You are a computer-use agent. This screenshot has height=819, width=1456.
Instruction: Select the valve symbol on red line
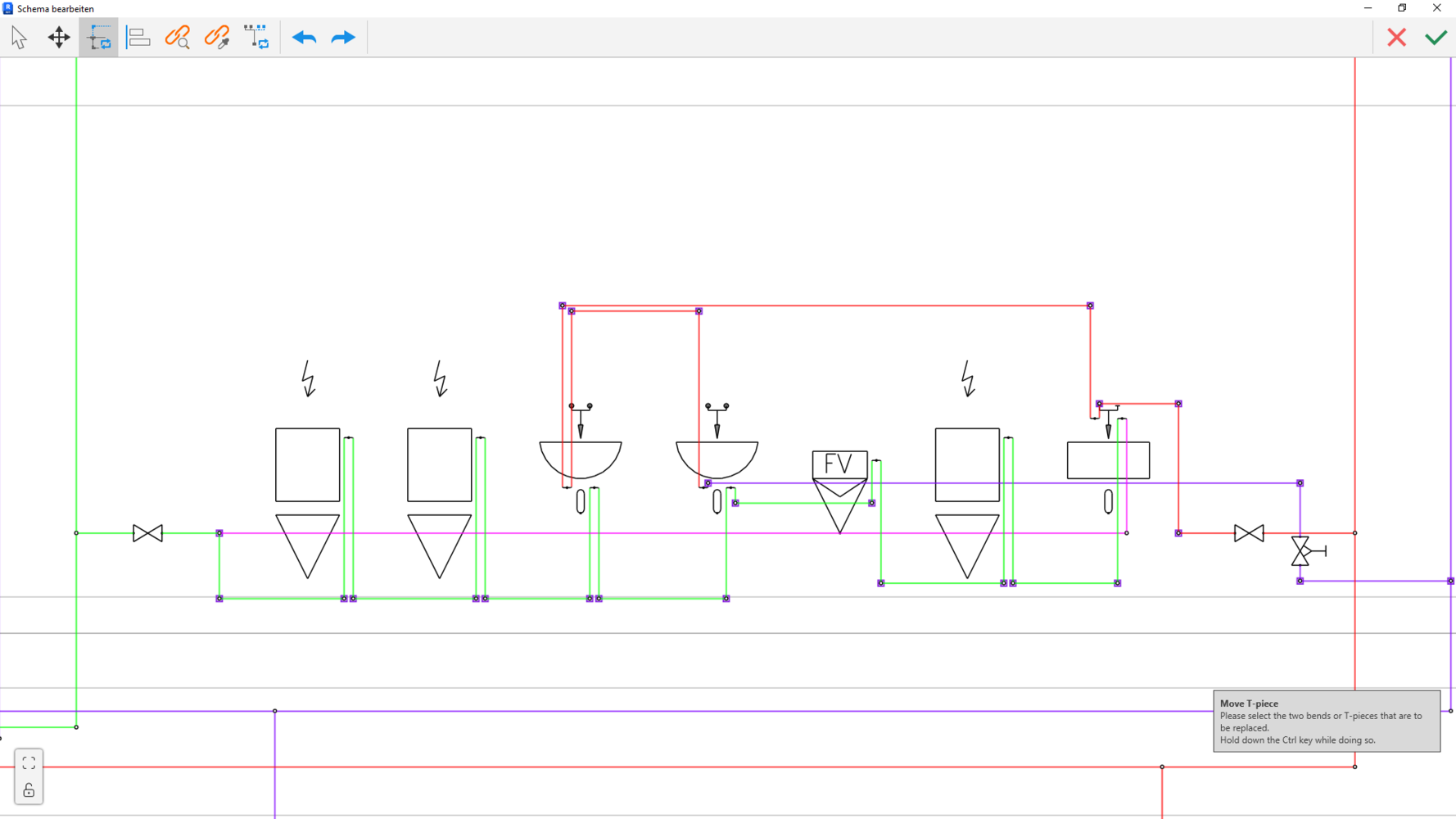[x=1249, y=533]
